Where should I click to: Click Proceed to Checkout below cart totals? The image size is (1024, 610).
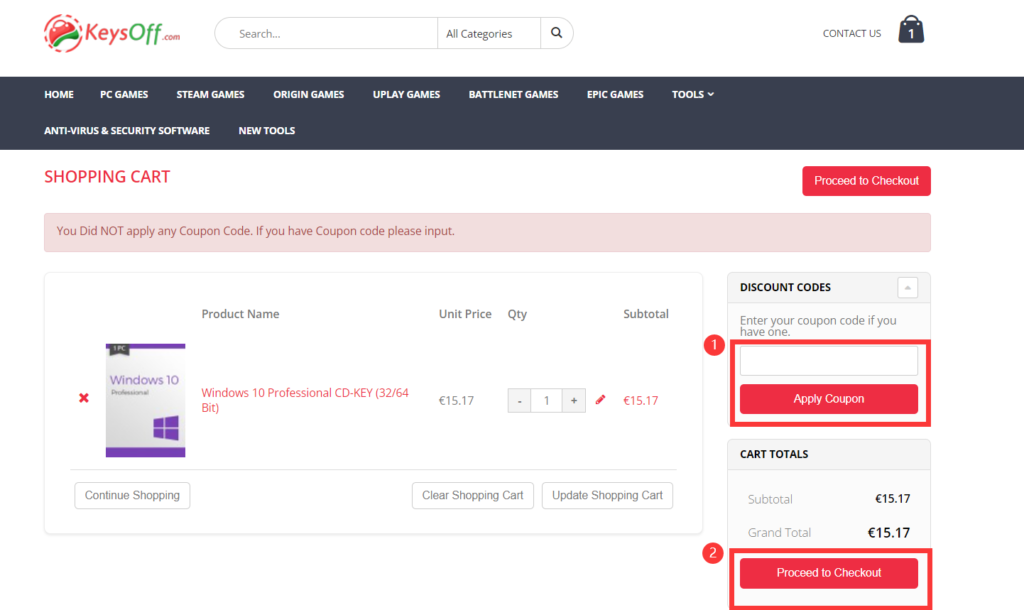point(829,573)
